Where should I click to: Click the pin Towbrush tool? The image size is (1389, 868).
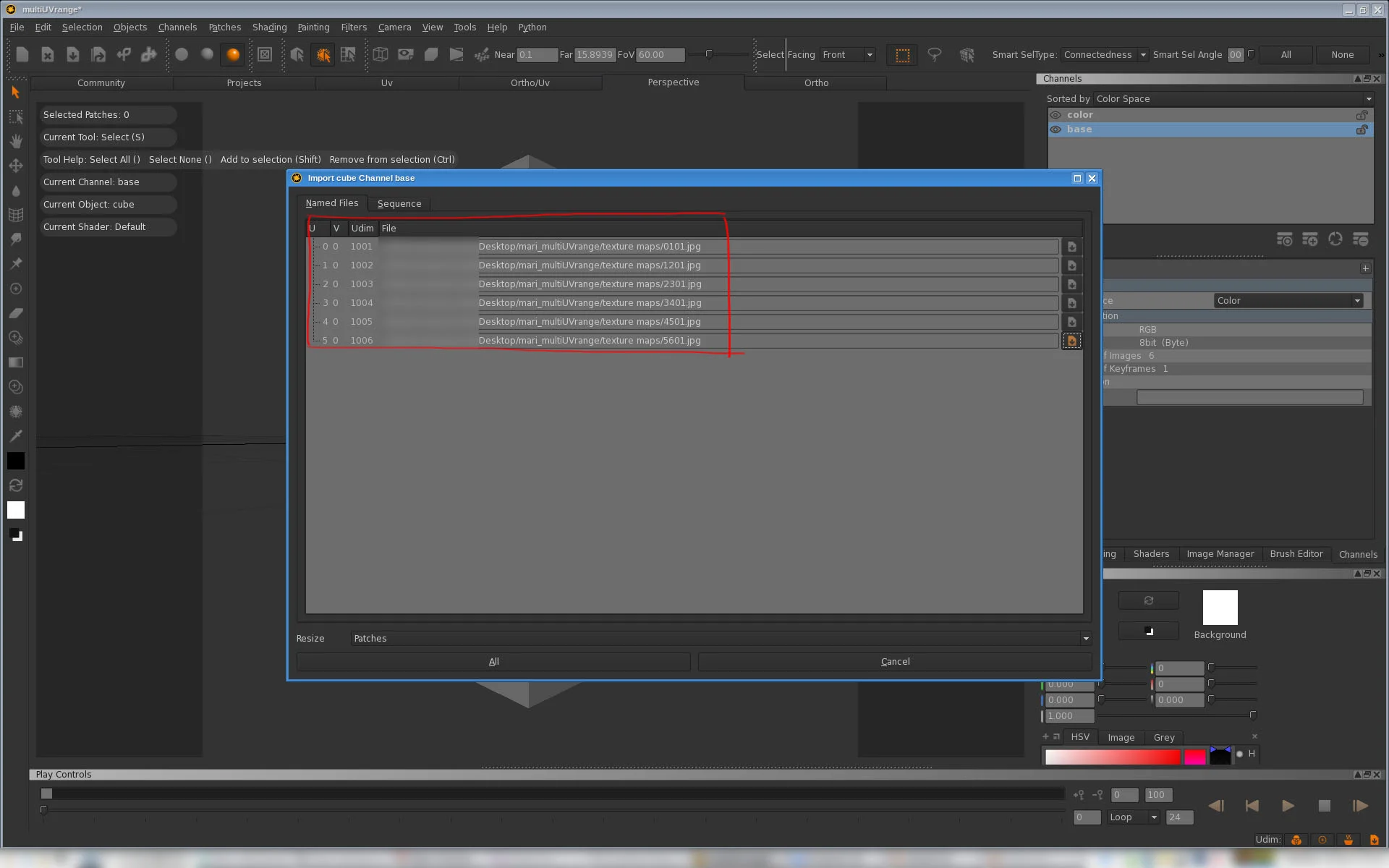point(15,264)
